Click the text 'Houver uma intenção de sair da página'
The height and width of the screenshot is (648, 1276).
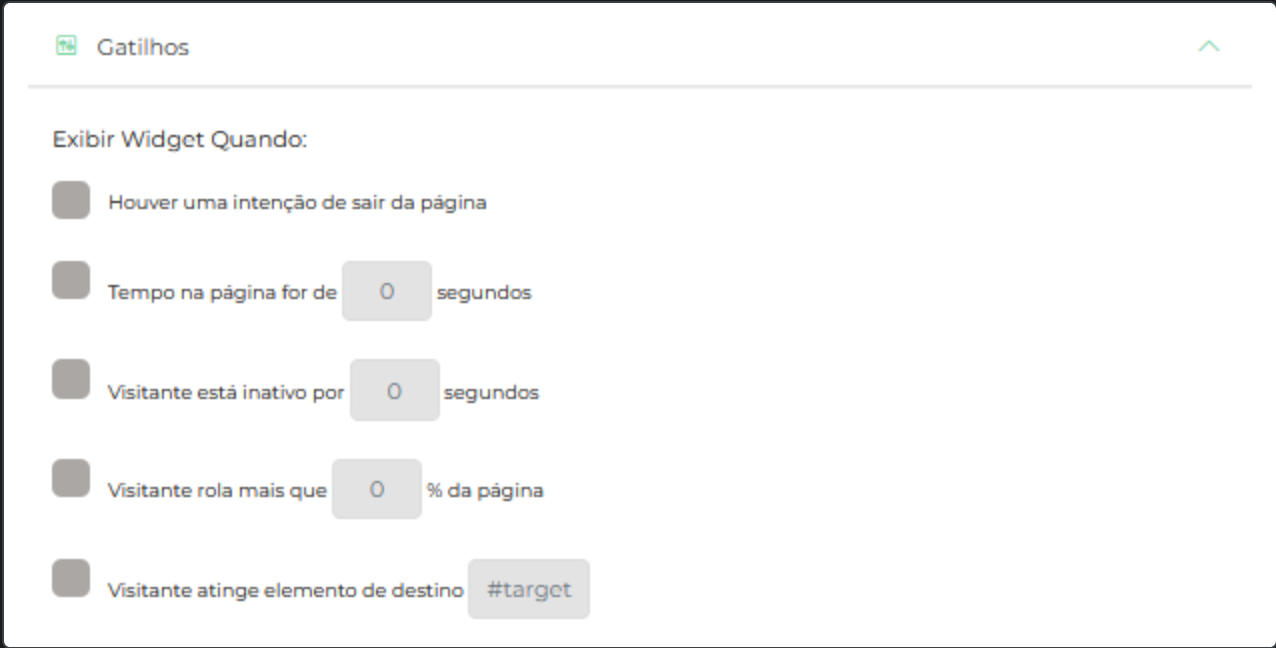click(296, 201)
